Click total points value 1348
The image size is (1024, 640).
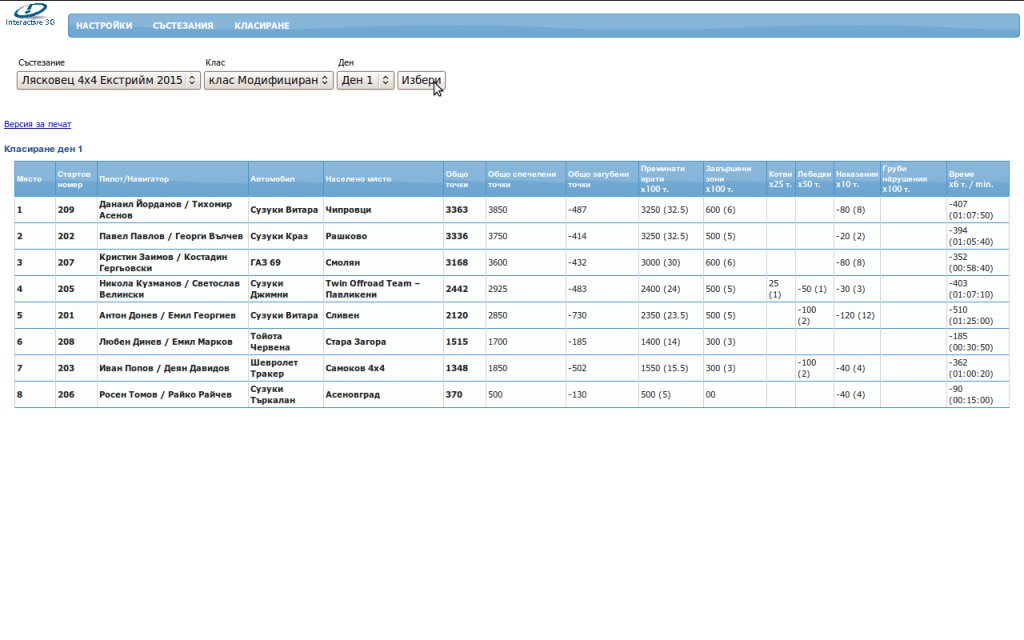tap(456, 368)
